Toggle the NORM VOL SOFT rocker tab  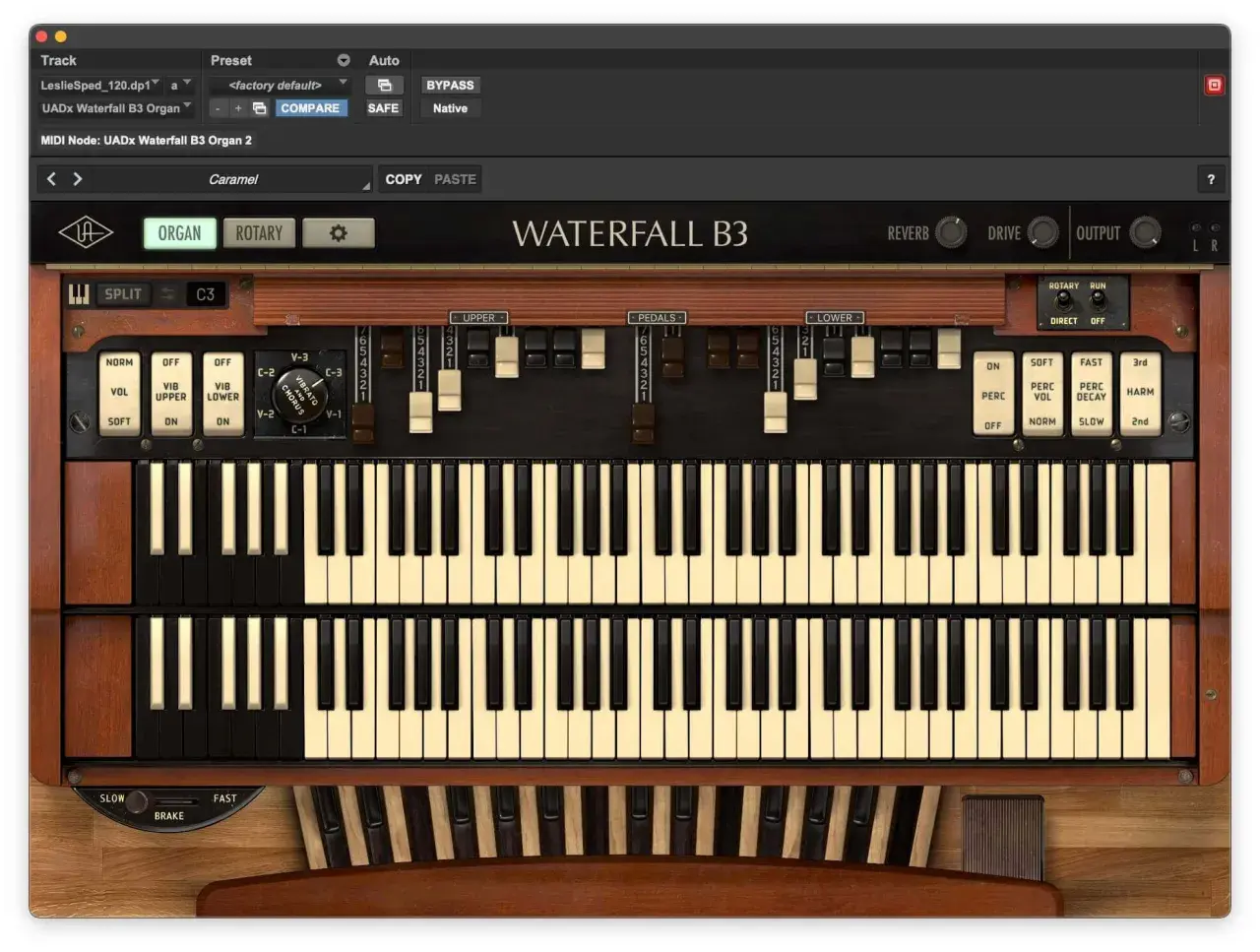click(119, 392)
